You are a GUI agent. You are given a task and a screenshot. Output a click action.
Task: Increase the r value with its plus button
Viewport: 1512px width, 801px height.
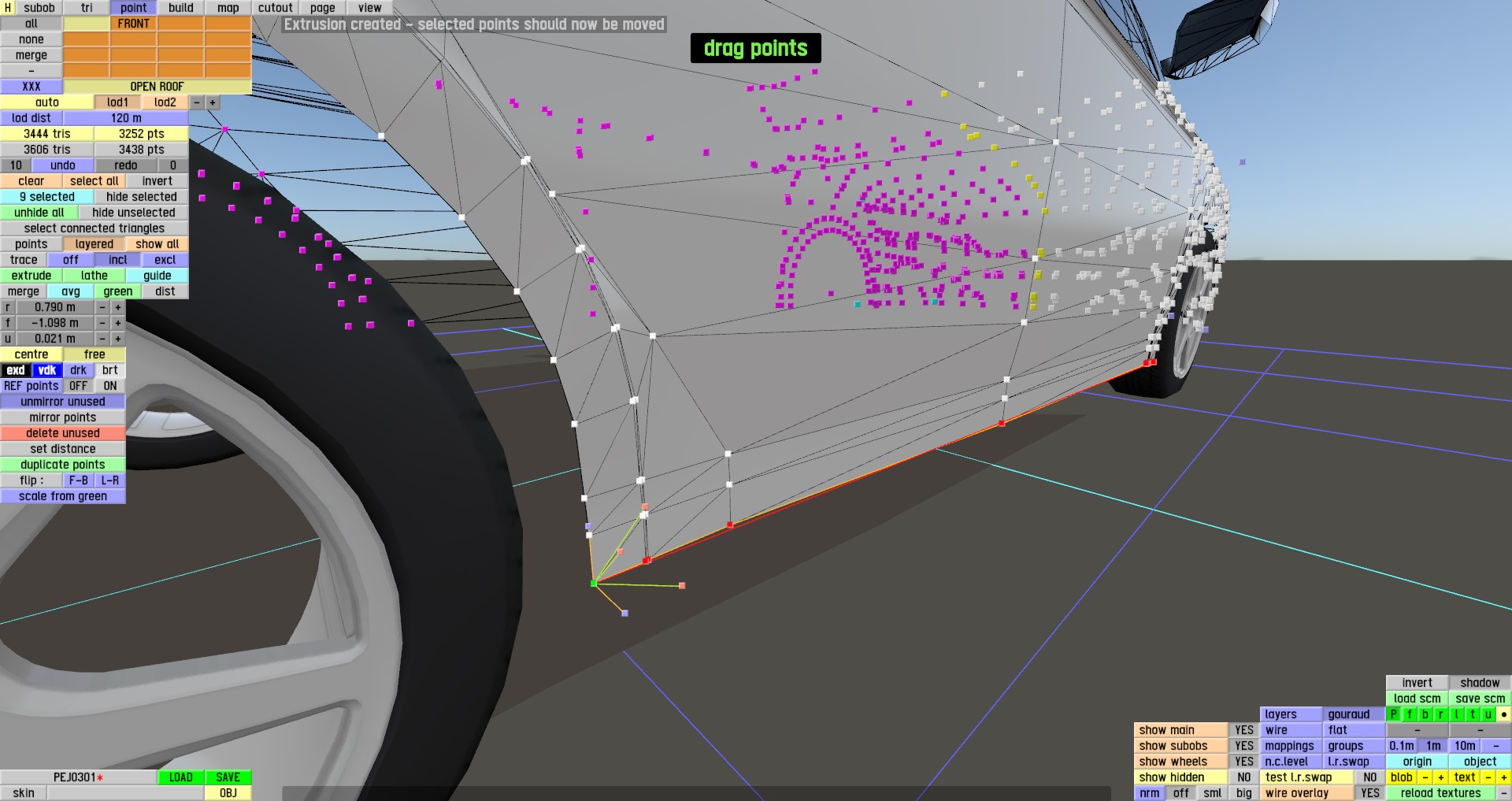(118, 307)
